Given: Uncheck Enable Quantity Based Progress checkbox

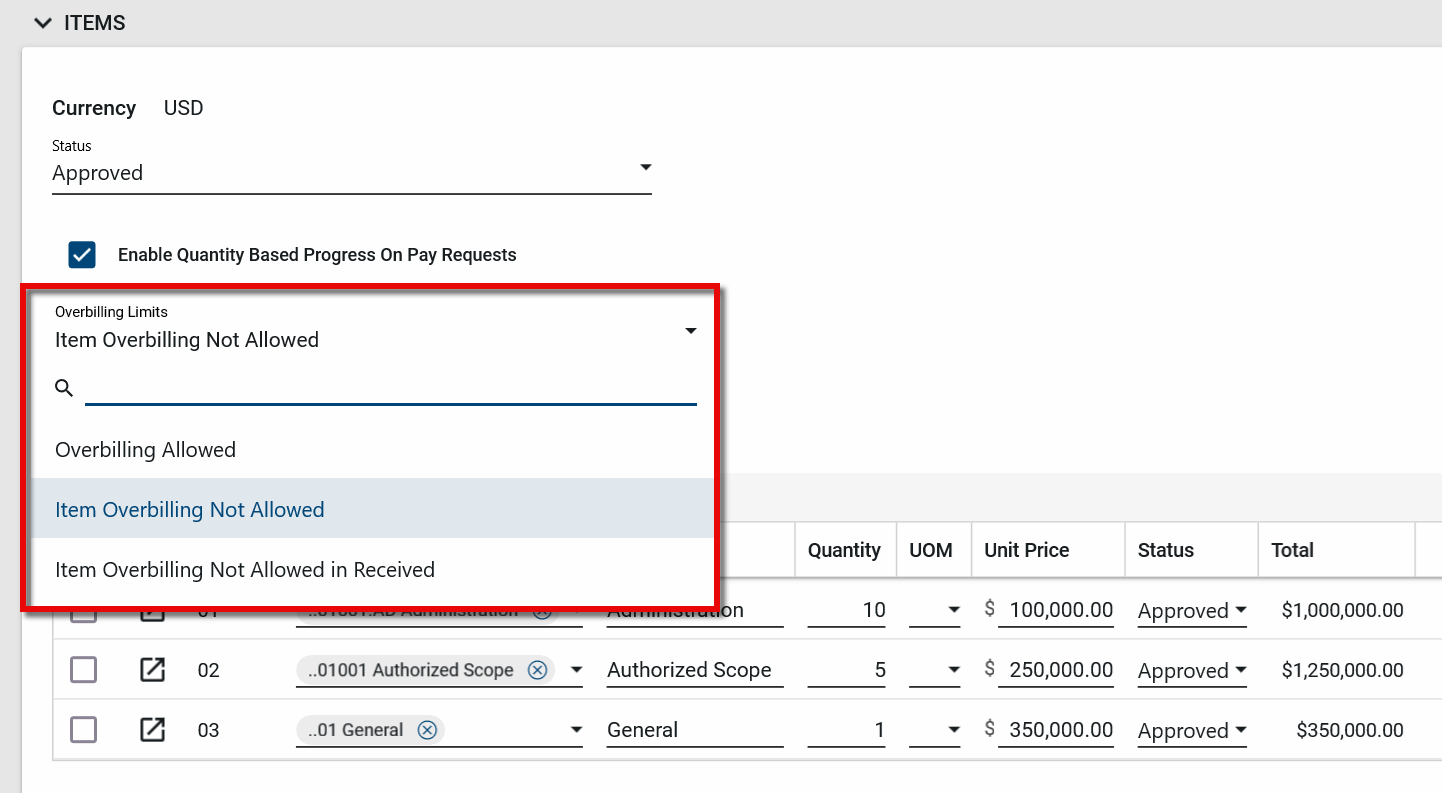Looking at the screenshot, I should pyautogui.click(x=82, y=255).
